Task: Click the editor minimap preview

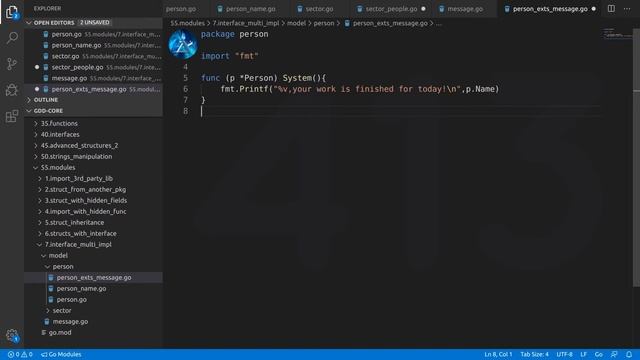Action: tap(617, 34)
